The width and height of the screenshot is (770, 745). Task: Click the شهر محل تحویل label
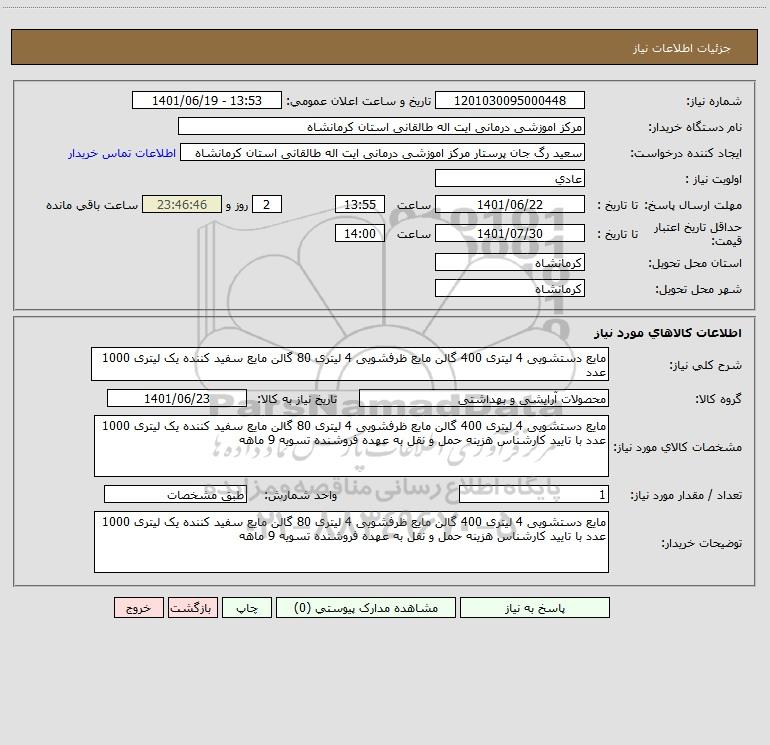coord(698,289)
